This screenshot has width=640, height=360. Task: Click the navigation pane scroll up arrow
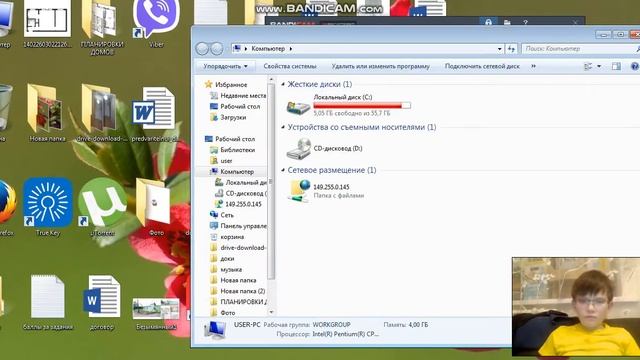pyautogui.click(x=271, y=80)
